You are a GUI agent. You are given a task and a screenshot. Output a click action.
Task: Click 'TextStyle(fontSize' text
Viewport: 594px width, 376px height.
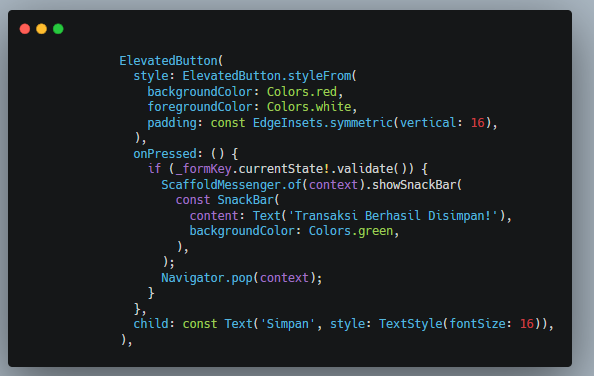click(x=442, y=324)
